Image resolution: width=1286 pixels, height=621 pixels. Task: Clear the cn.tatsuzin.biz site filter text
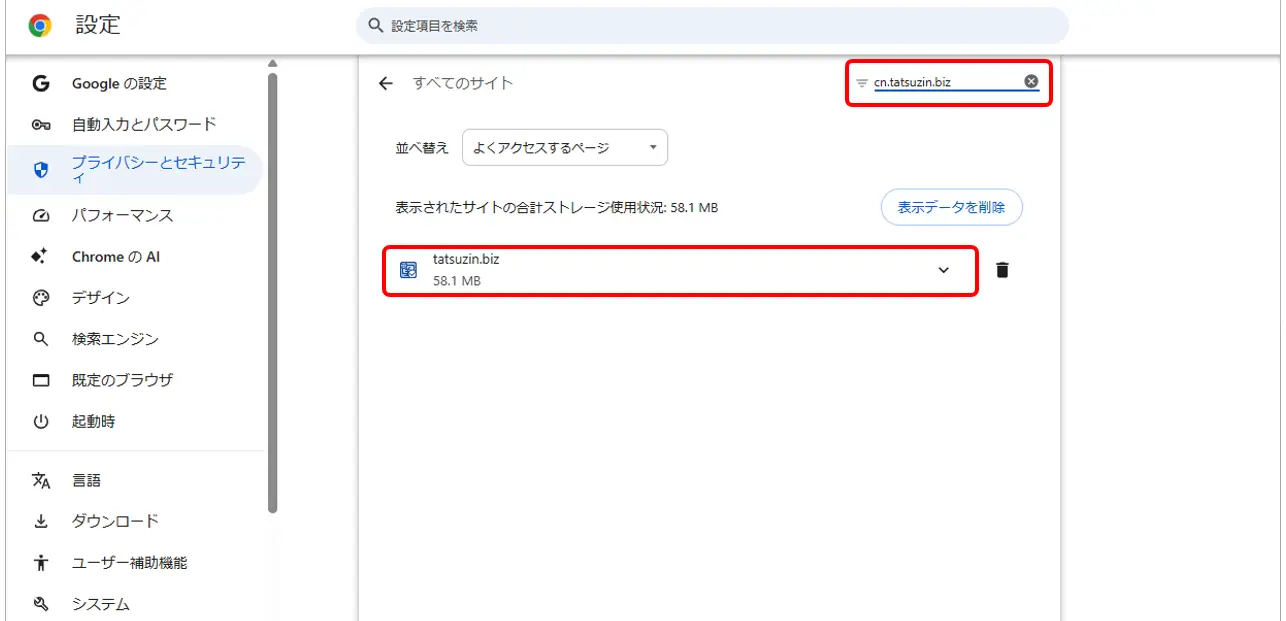point(1031,81)
